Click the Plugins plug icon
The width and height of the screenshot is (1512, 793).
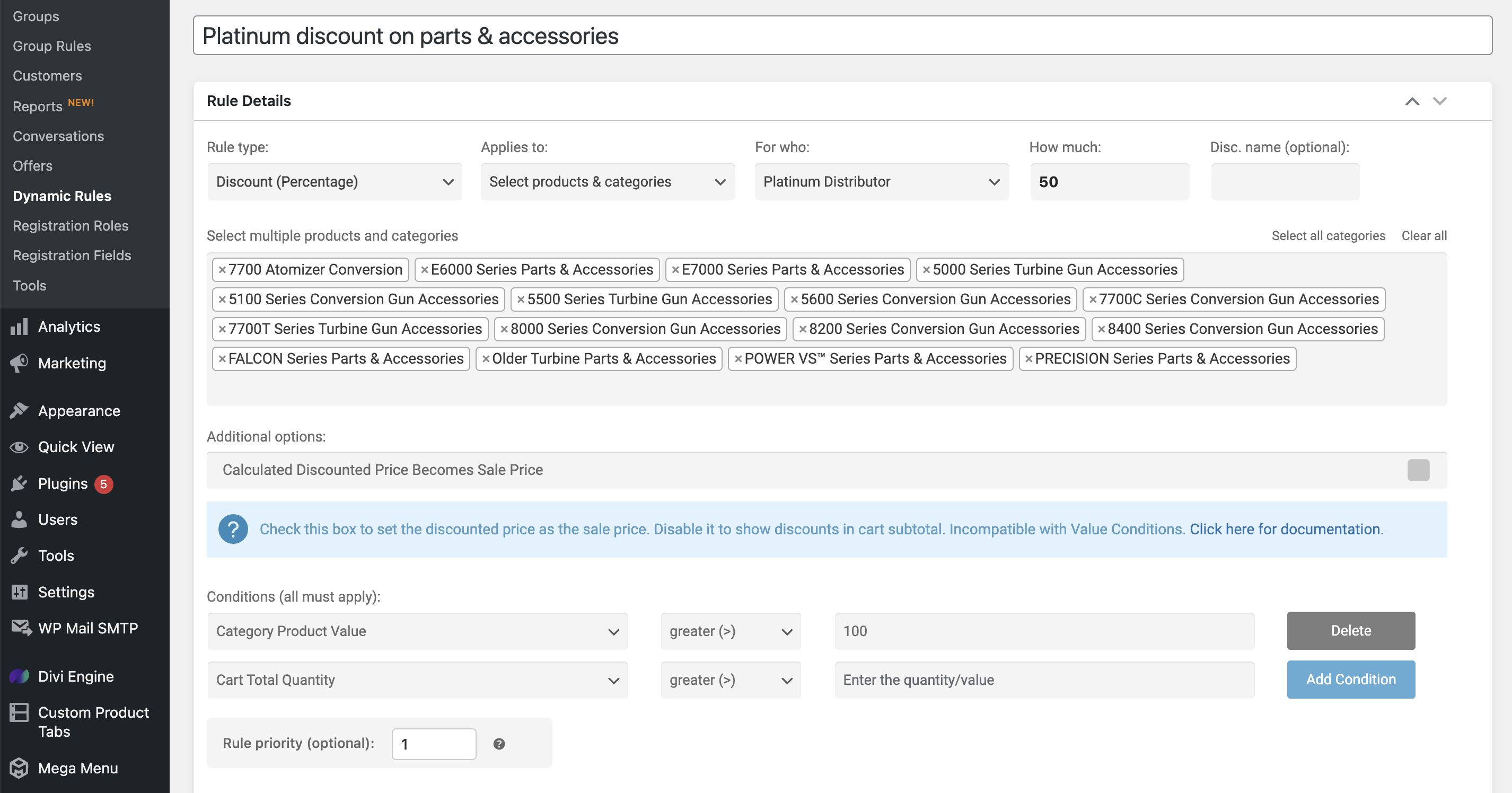pyautogui.click(x=19, y=483)
